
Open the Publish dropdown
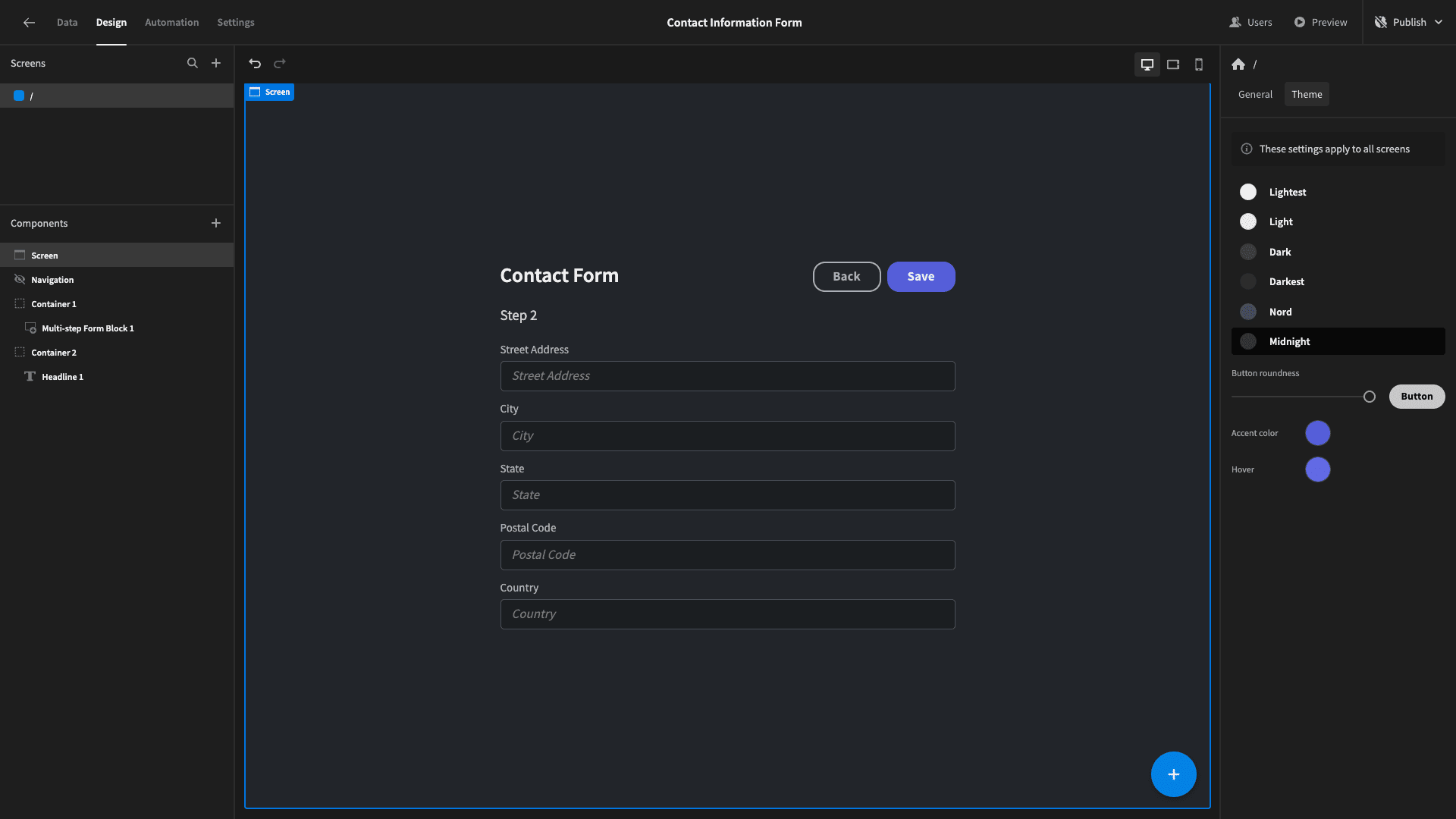point(1410,23)
